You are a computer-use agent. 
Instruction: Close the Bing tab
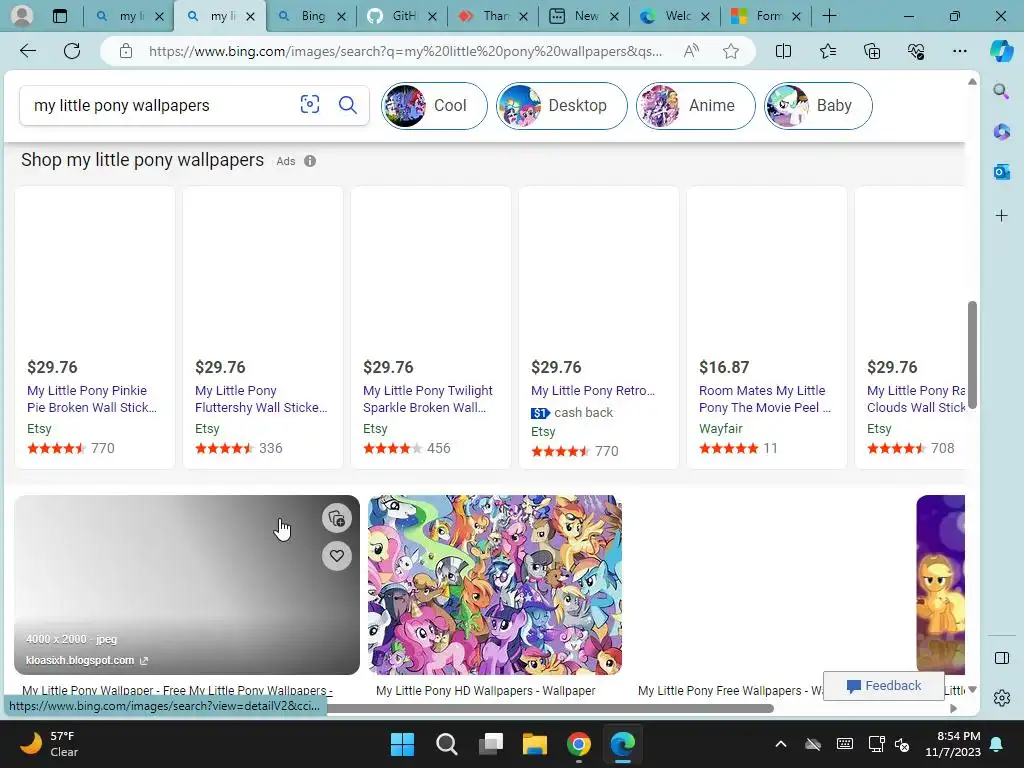341,16
